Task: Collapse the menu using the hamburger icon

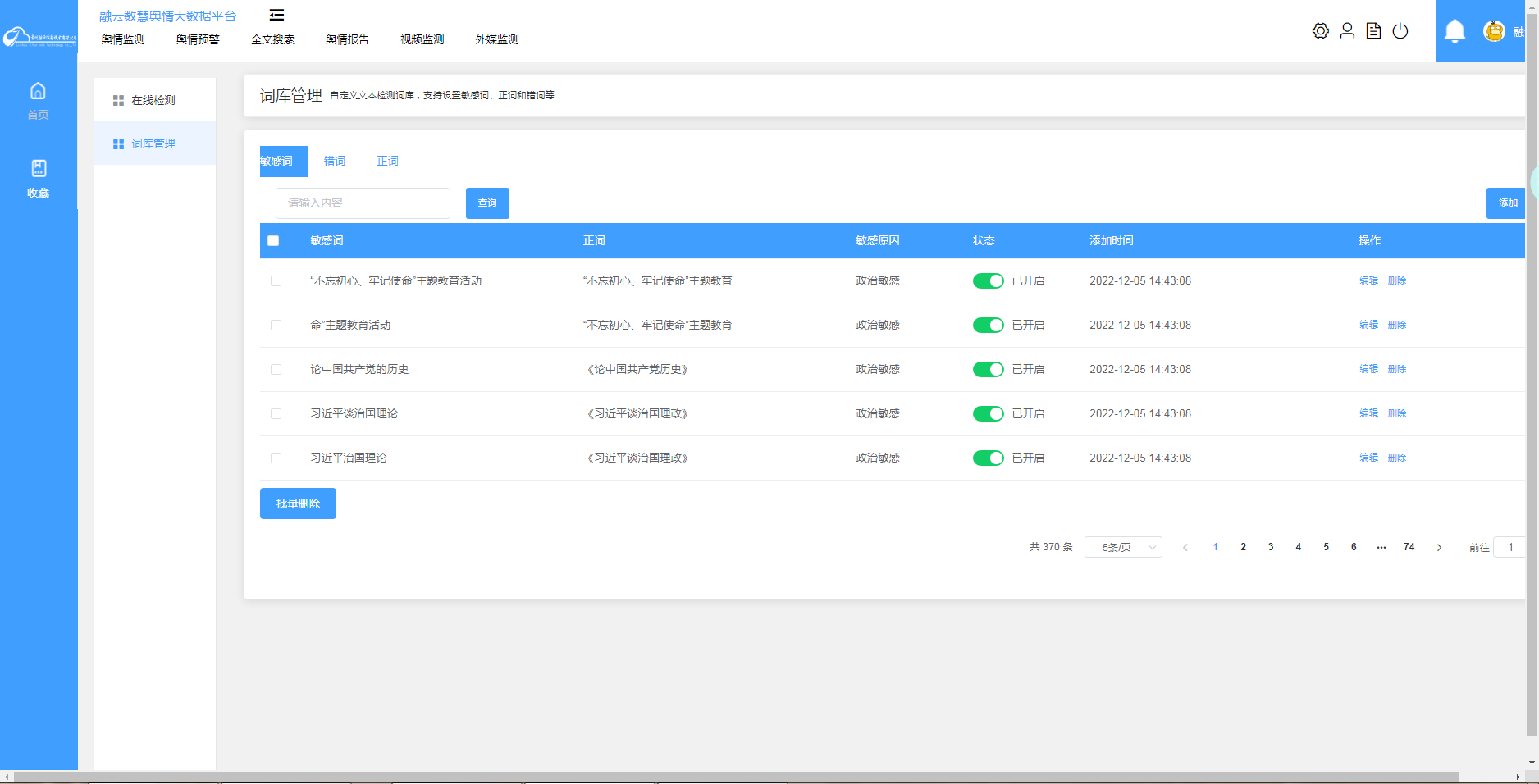Action: [277, 16]
